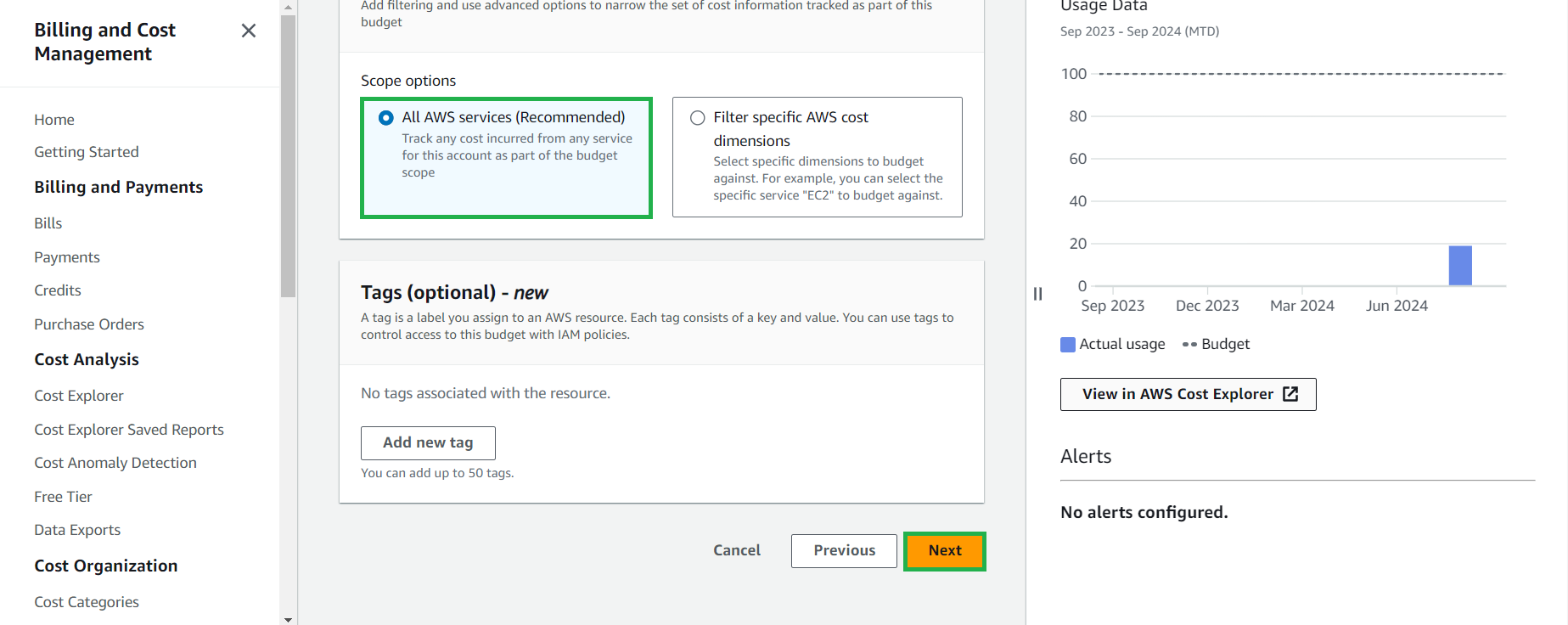Viewport: 1568px width, 625px height.
Task: Open Getting Started page
Action: pos(87,152)
